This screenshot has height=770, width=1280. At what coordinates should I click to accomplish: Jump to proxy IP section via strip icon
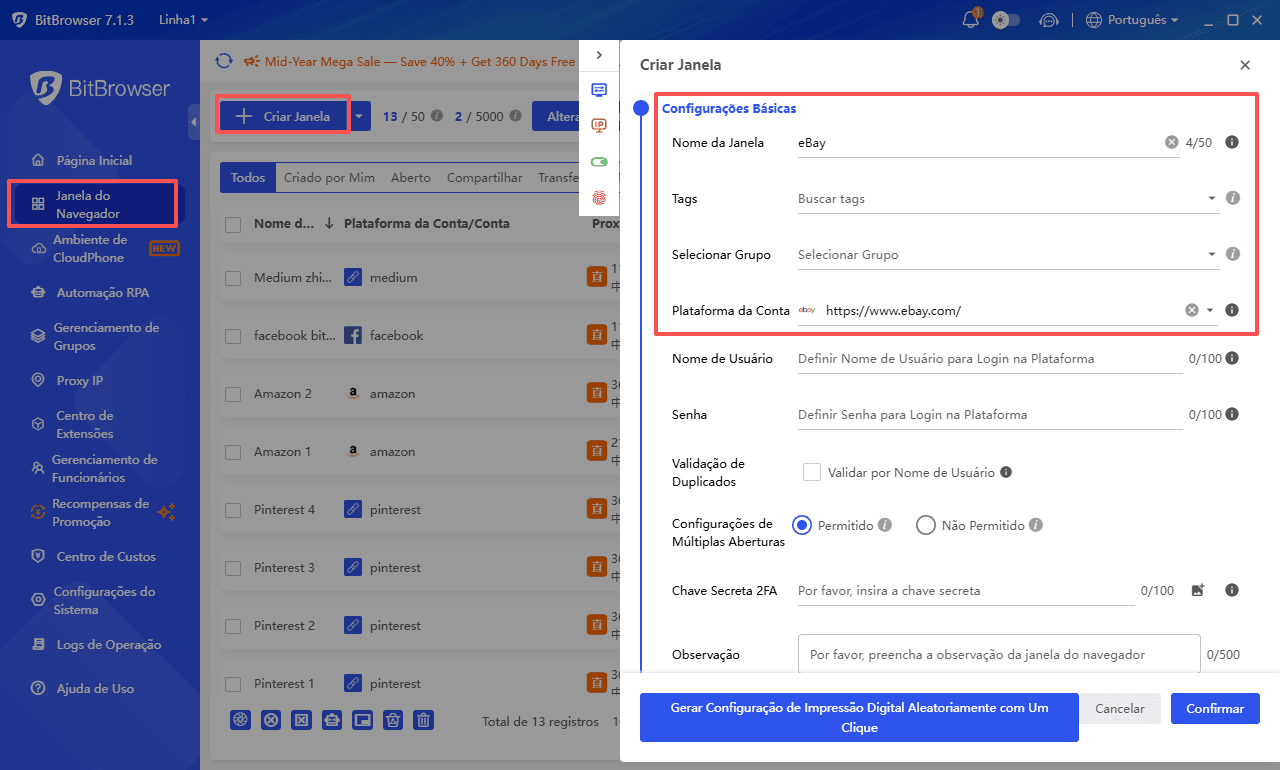click(x=599, y=125)
